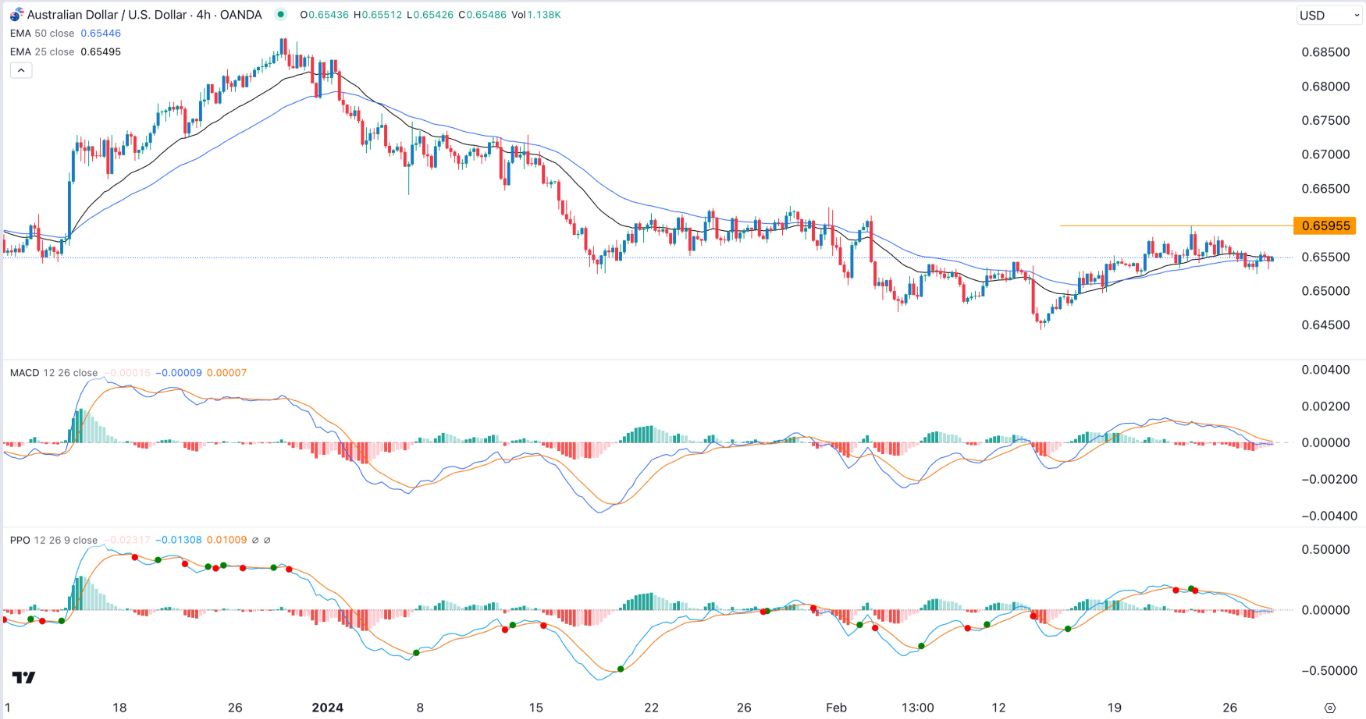Click the 0.68500 price axis label
The width and height of the screenshot is (1366, 719).
point(1324,52)
